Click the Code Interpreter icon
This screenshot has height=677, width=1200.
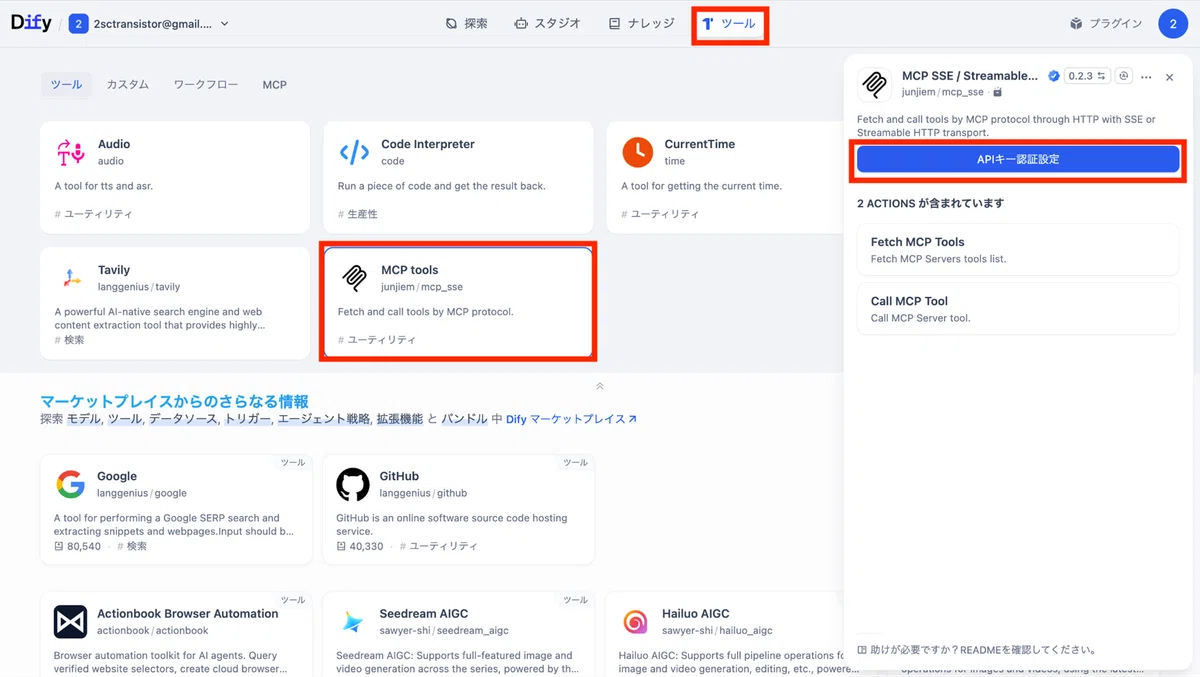pyautogui.click(x=354, y=152)
